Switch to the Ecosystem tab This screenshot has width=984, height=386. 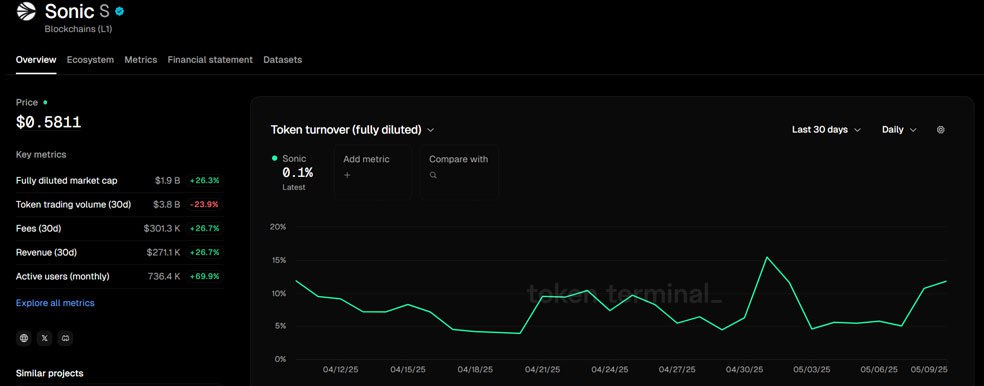[90, 60]
